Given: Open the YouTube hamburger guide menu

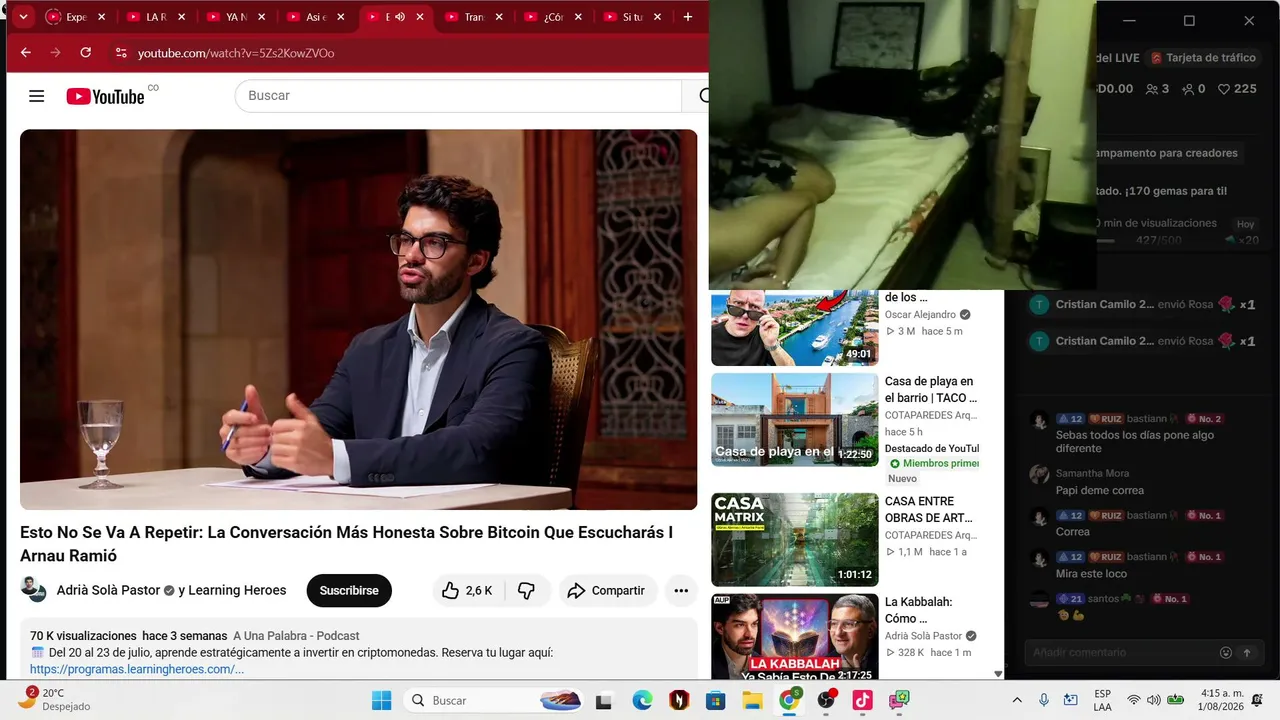Looking at the screenshot, I should pos(37,96).
